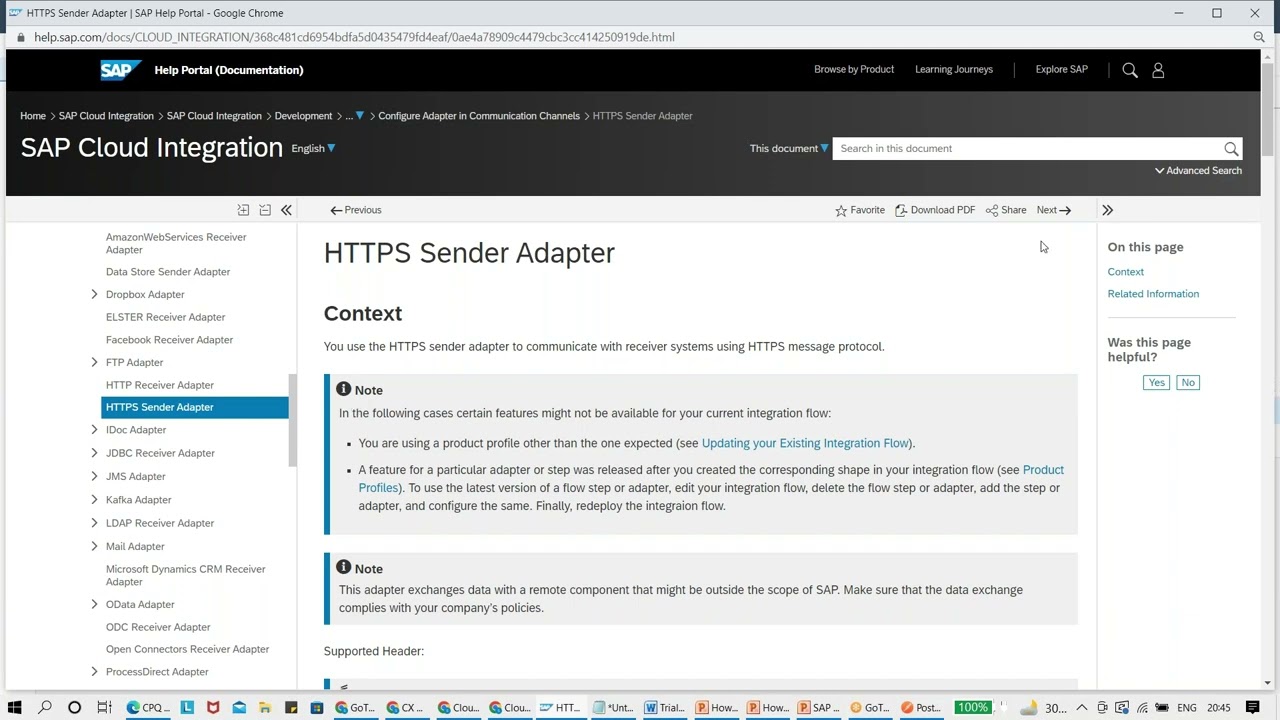Viewport: 1280px width, 720px height.
Task: Open Cortana circle on taskbar
Action: 74,708
